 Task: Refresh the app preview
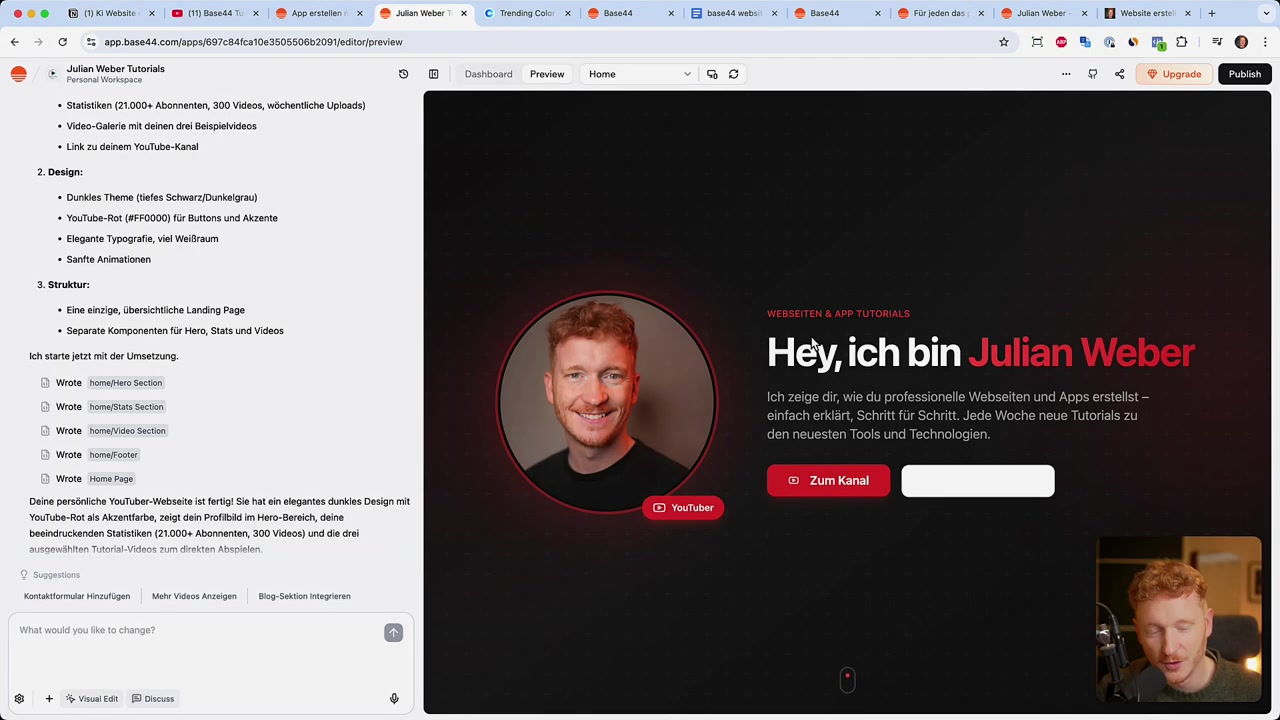[733, 74]
